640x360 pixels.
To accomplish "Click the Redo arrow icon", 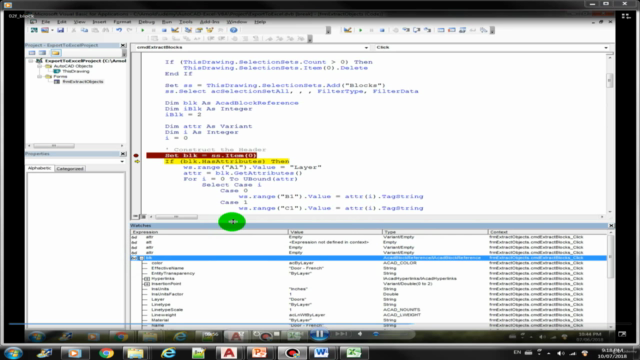I will (x=129, y=30).
